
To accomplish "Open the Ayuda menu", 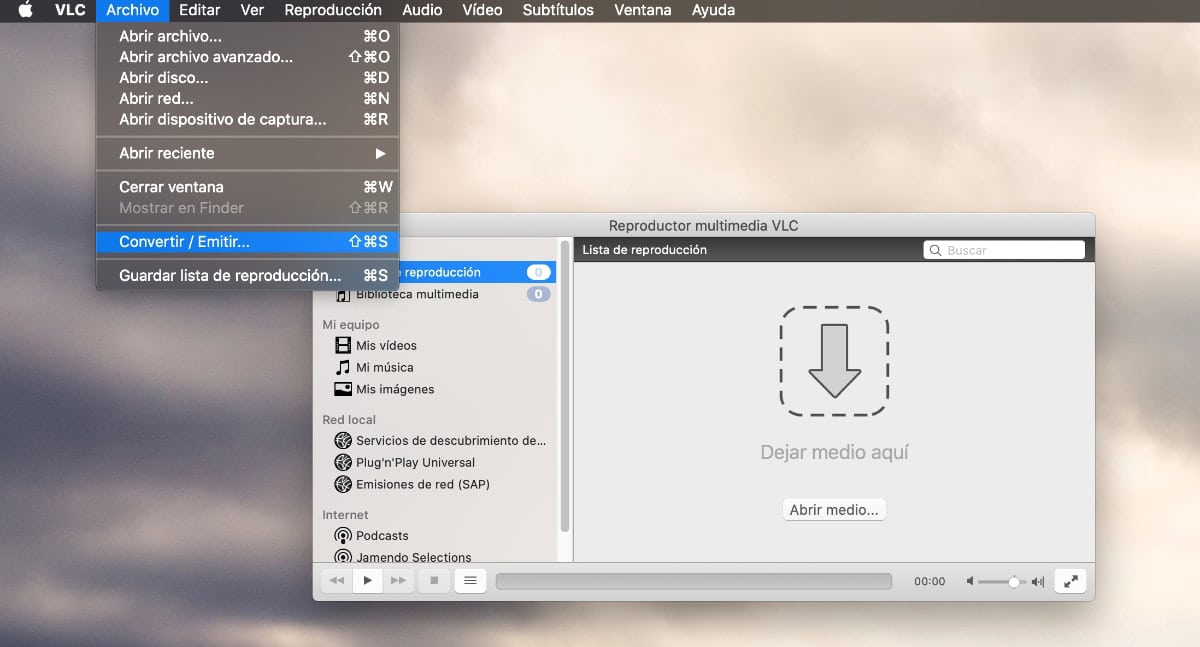I will [713, 10].
